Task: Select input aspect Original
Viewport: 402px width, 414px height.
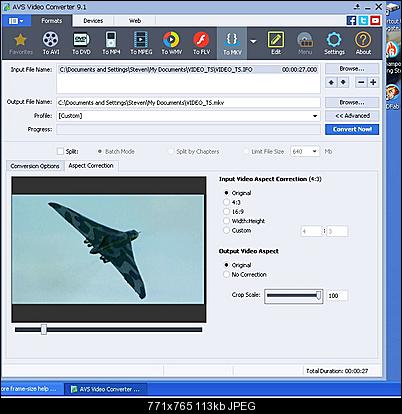Action: (226, 193)
